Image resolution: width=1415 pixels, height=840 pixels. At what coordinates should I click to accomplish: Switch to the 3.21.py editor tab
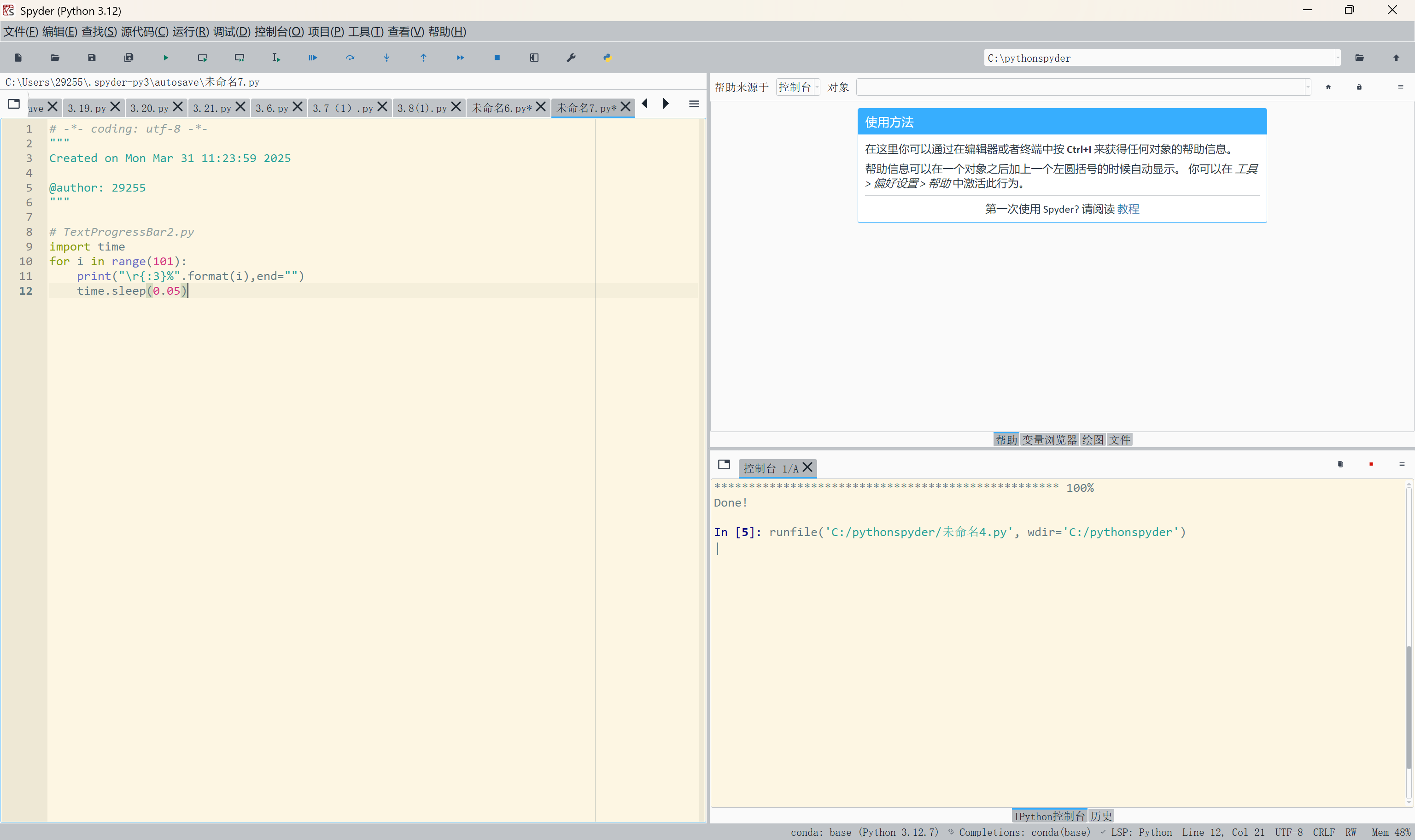[212, 108]
